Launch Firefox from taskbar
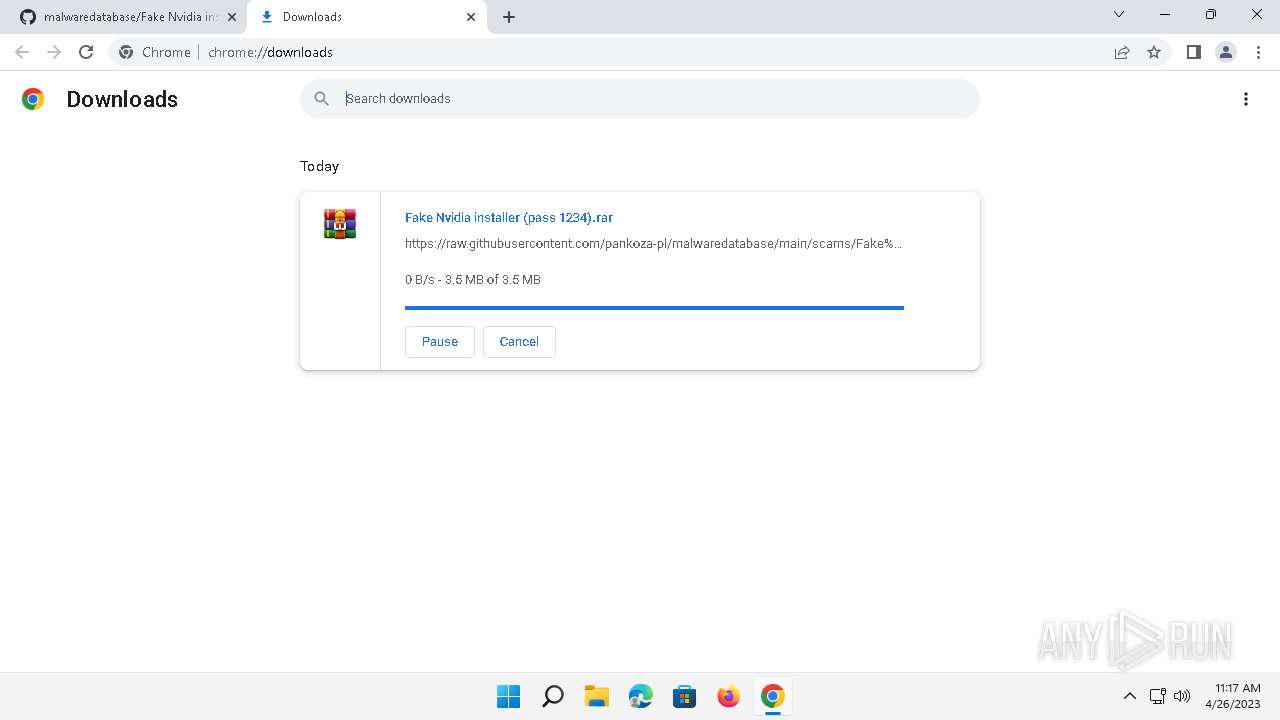1280x720 pixels. [x=729, y=696]
